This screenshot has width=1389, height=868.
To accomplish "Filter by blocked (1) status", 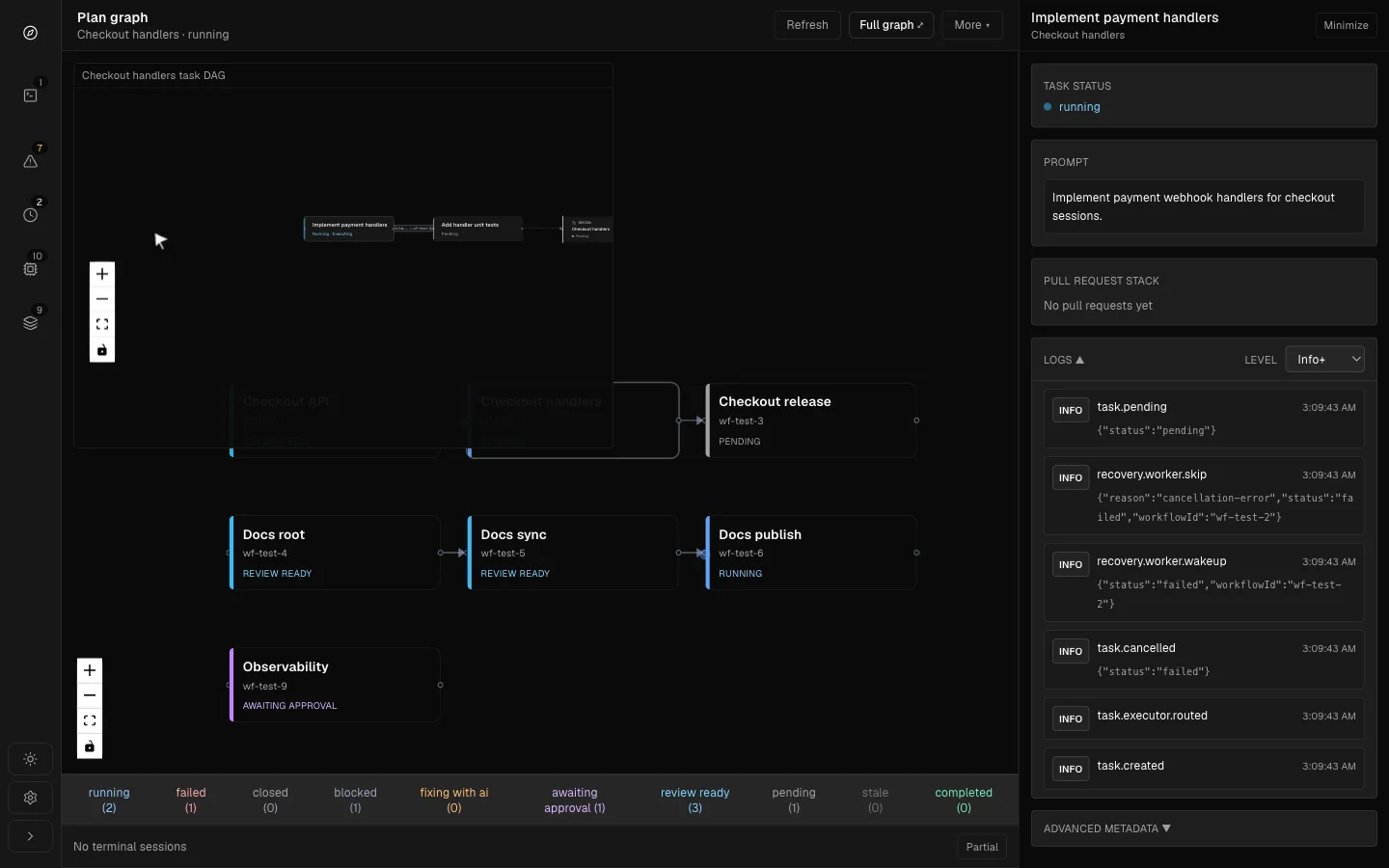I will click(355, 800).
